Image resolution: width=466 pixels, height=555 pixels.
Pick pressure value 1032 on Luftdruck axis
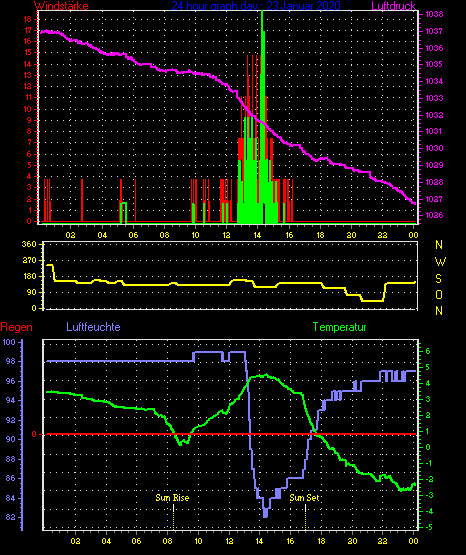click(x=434, y=115)
